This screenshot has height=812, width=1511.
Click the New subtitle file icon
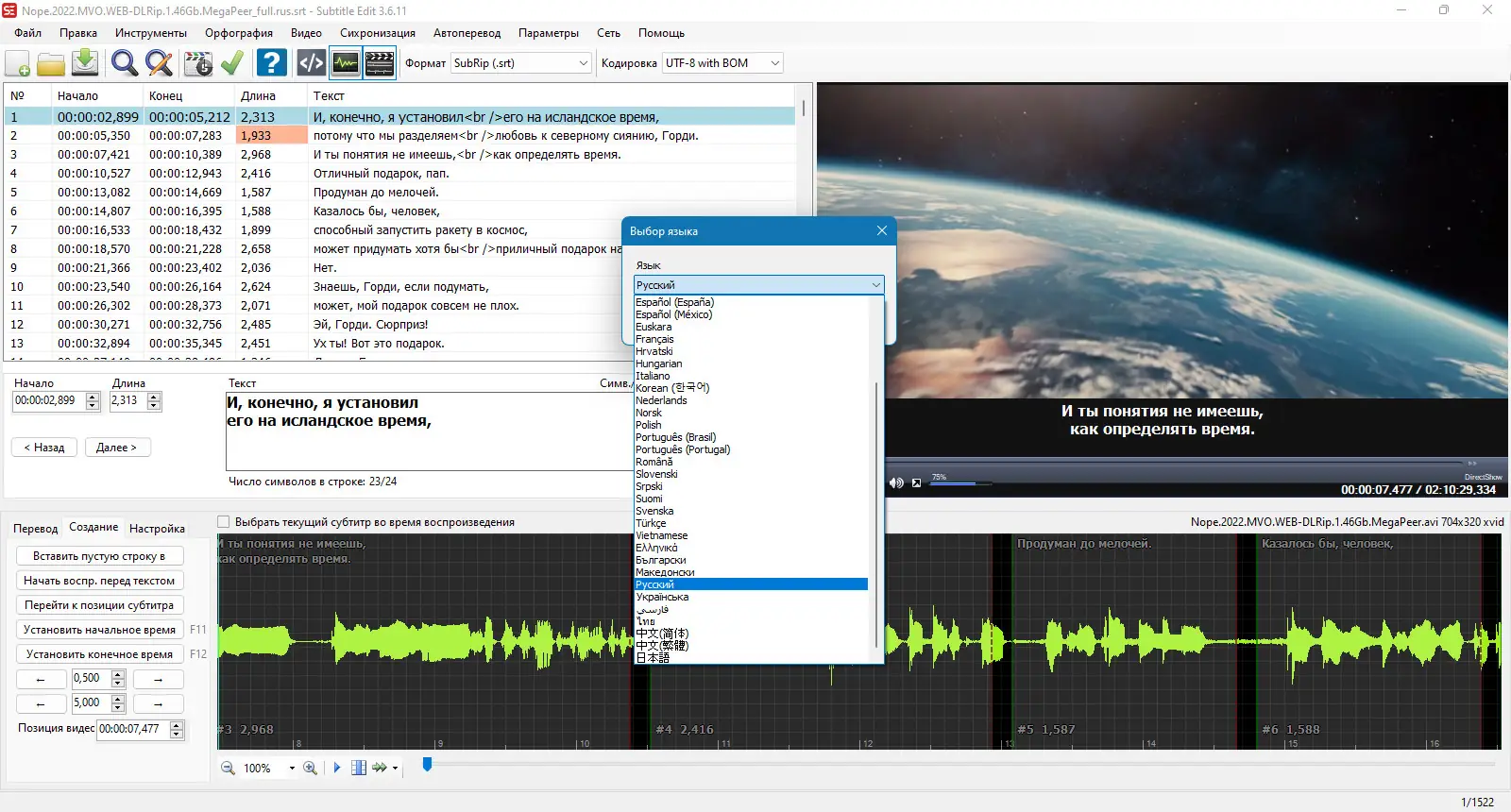18,63
